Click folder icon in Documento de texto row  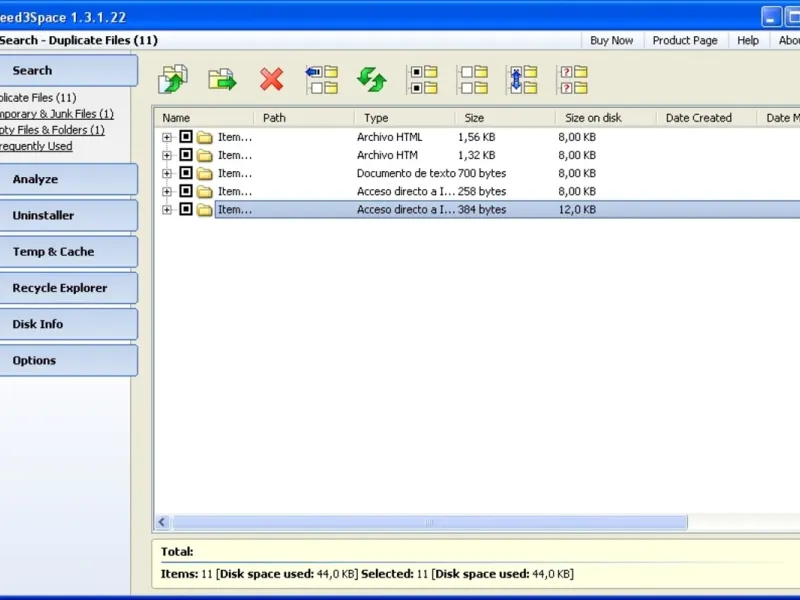205,173
